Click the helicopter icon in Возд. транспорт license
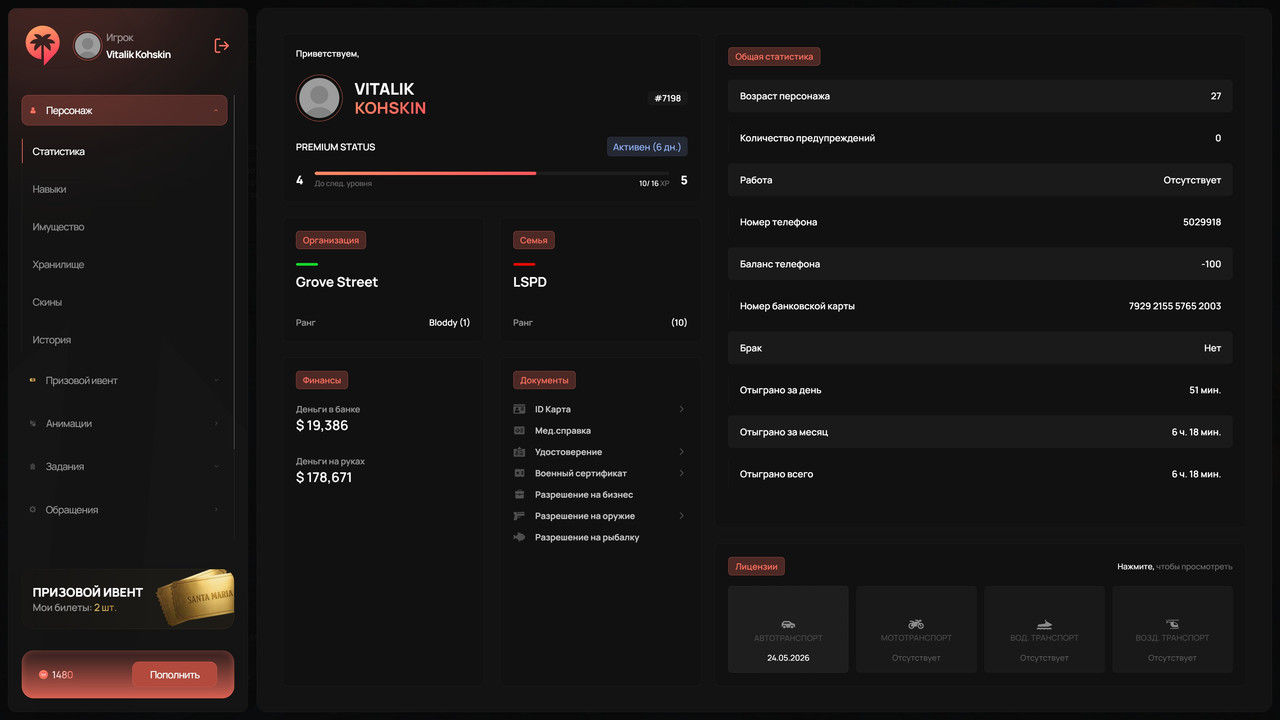 pyautogui.click(x=1172, y=624)
